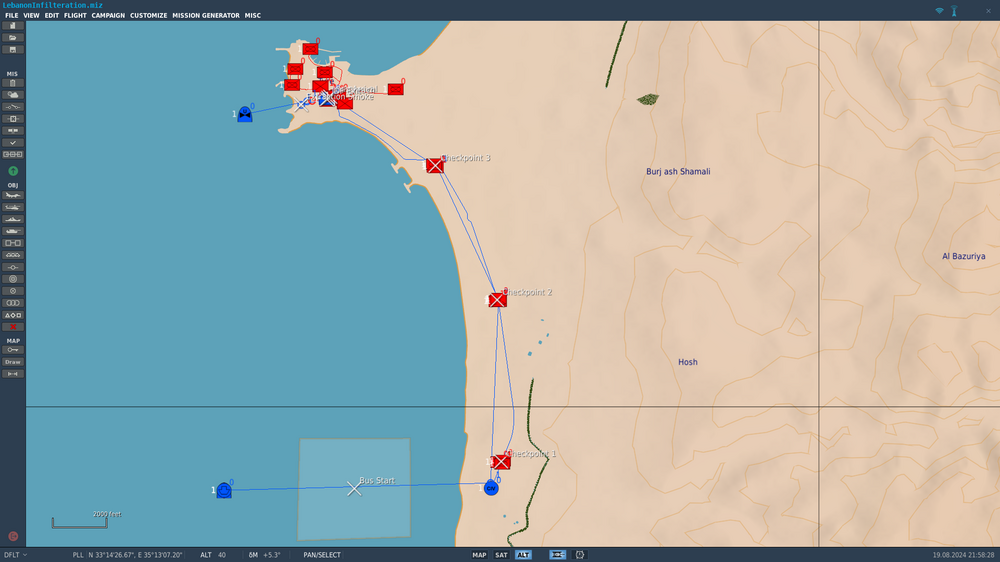Select the Helicopter group tool
This screenshot has height=562, width=1000.
13,207
